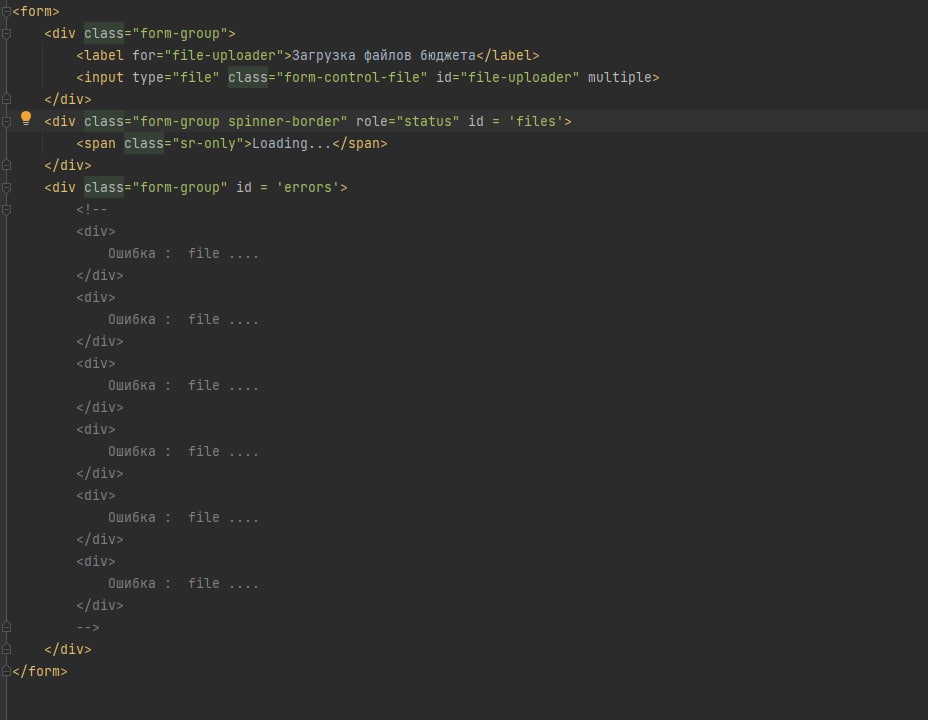This screenshot has height=720, width=928.
Task: Collapse the fold on the first form-group div line
Action: [6, 34]
